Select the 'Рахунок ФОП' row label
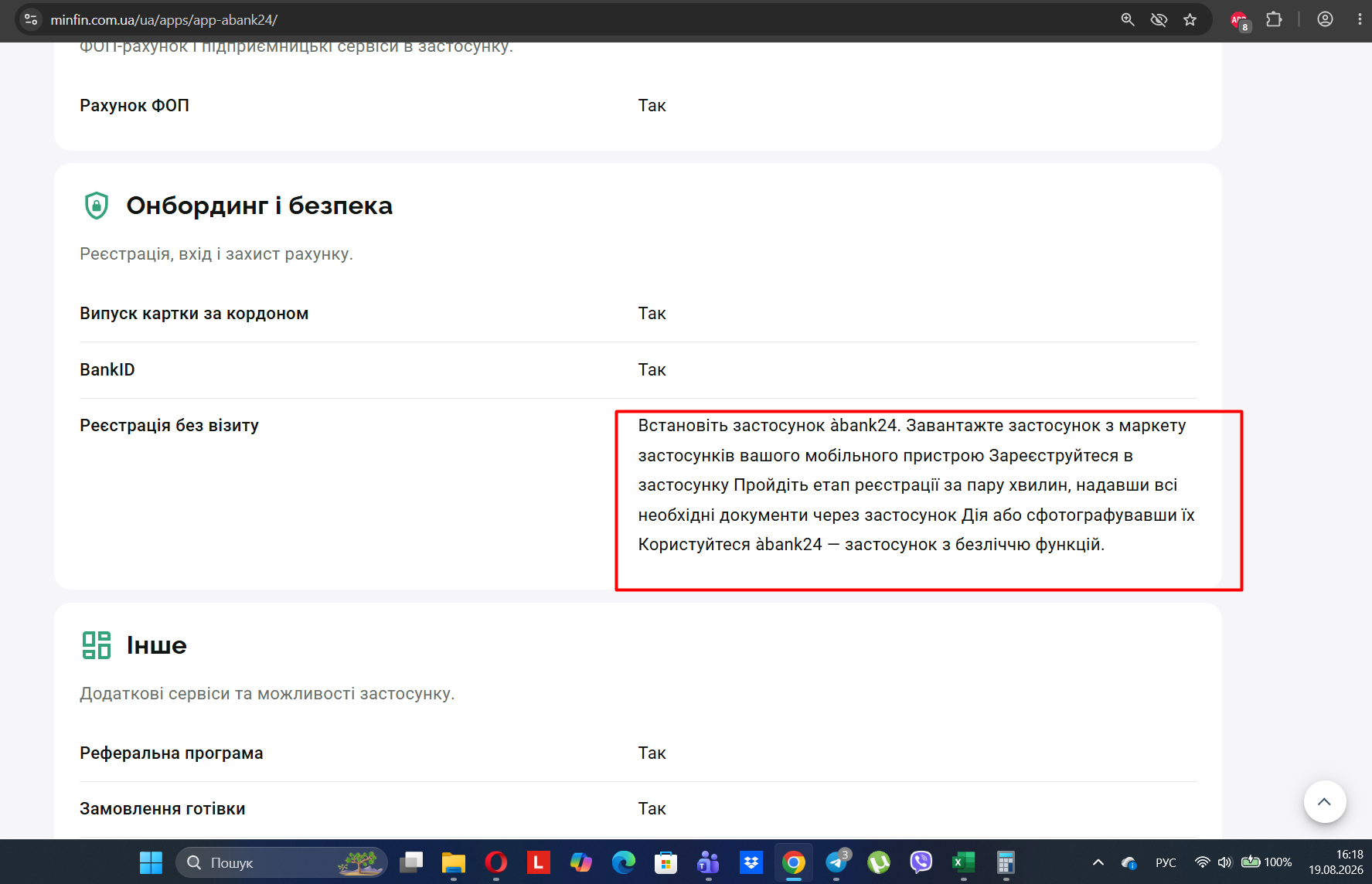The width and height of the screenshot is (1372, 884). point(134,105)
